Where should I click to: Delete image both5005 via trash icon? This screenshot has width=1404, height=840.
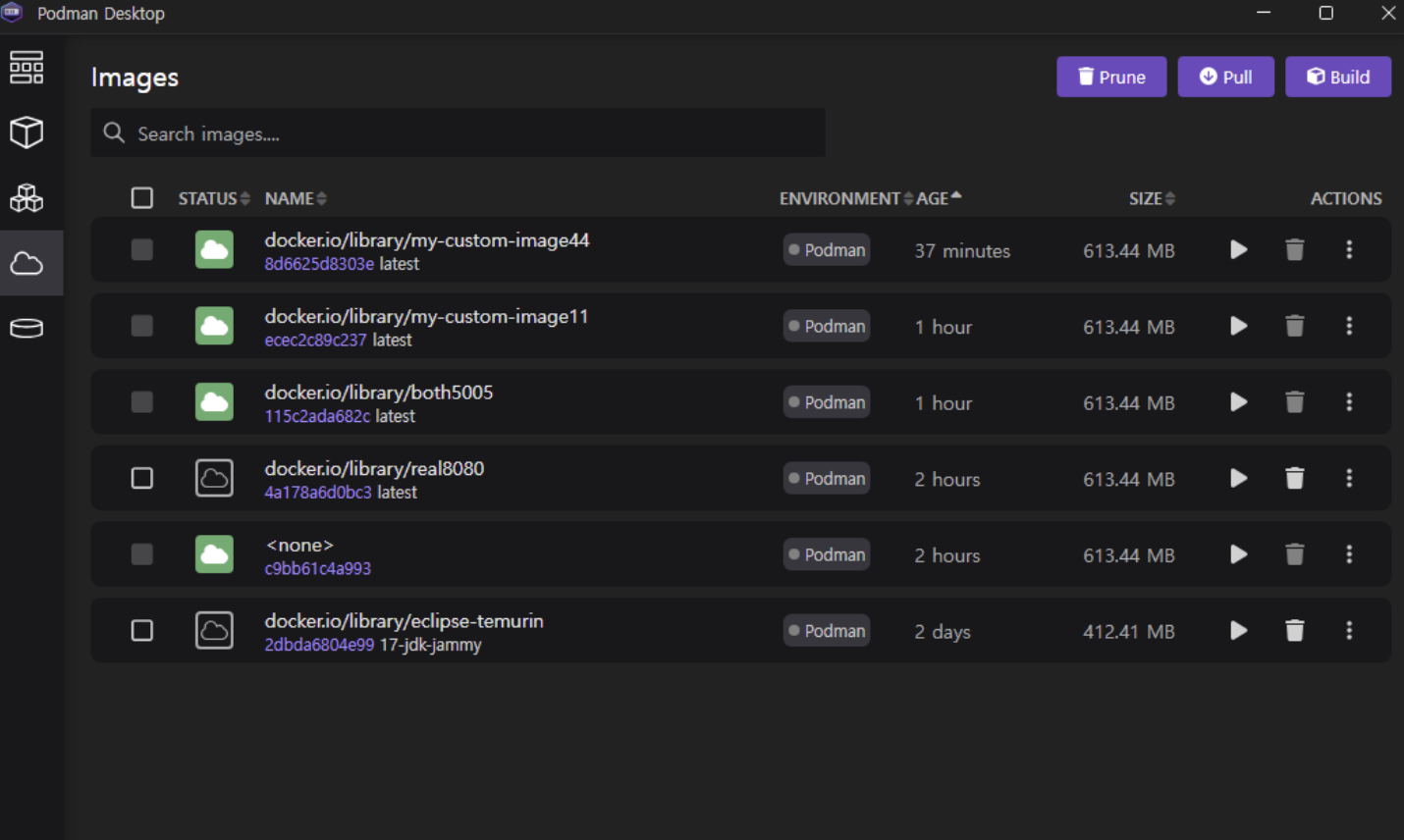pos(1295,402)
